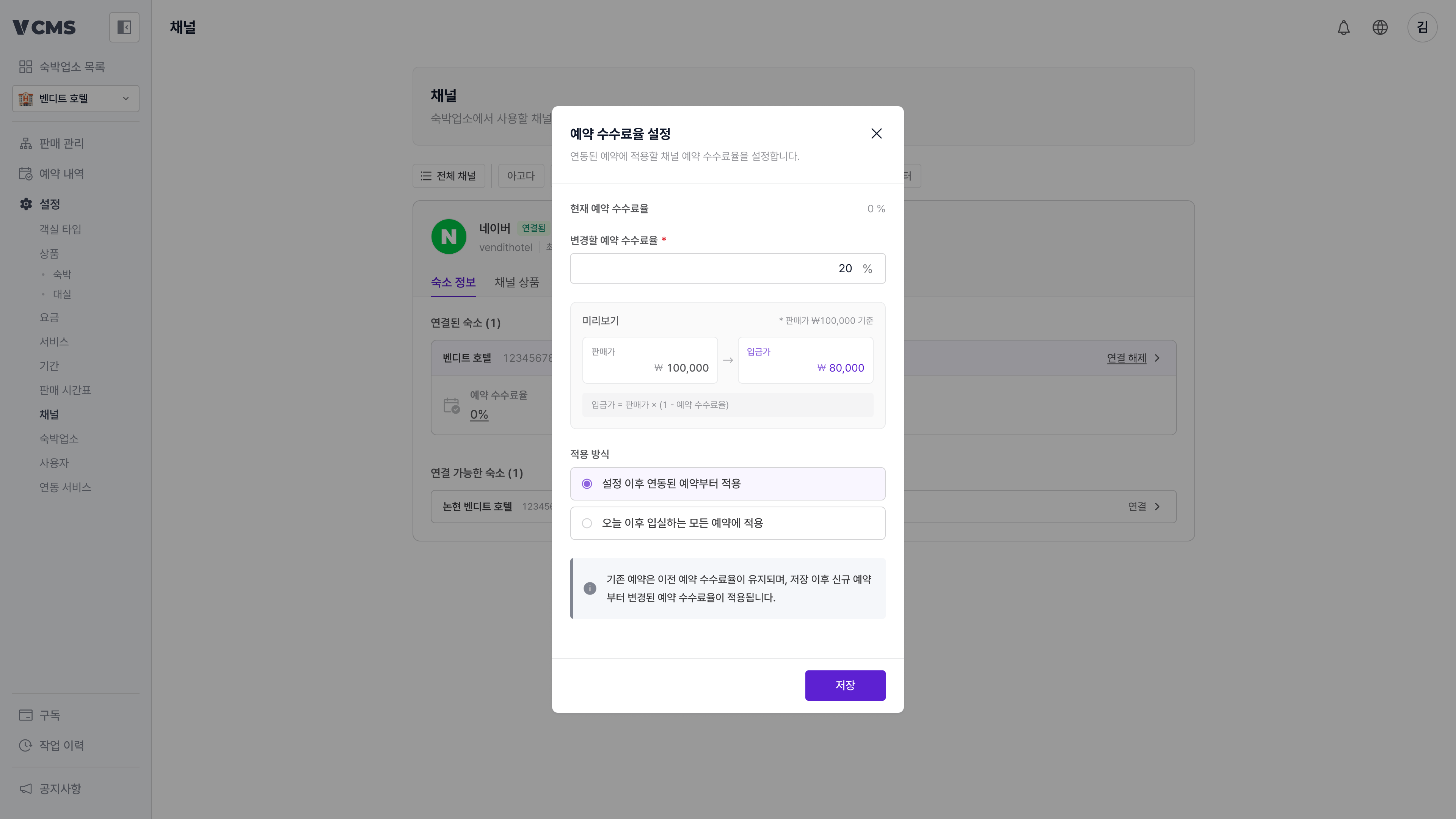This screenshot has width=1456, height=819.
Task: Click the 연결된 숙소 (1) heading
Action: 466,323
